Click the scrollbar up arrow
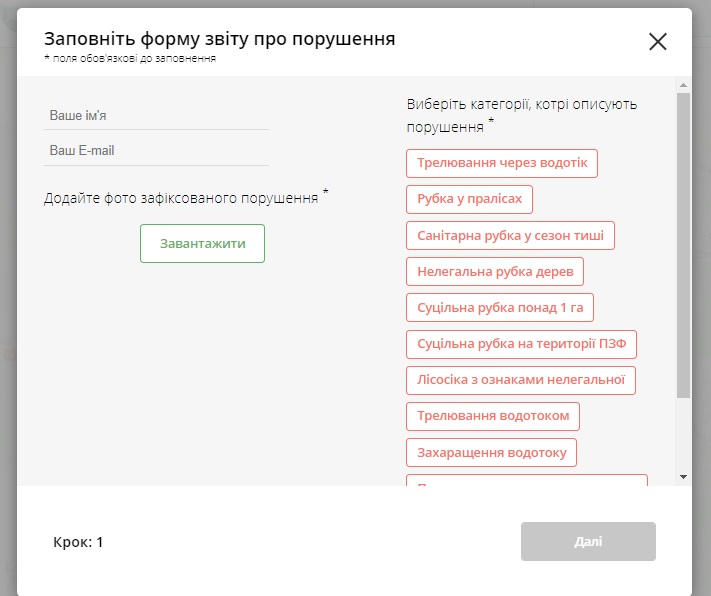 (683, 85)
